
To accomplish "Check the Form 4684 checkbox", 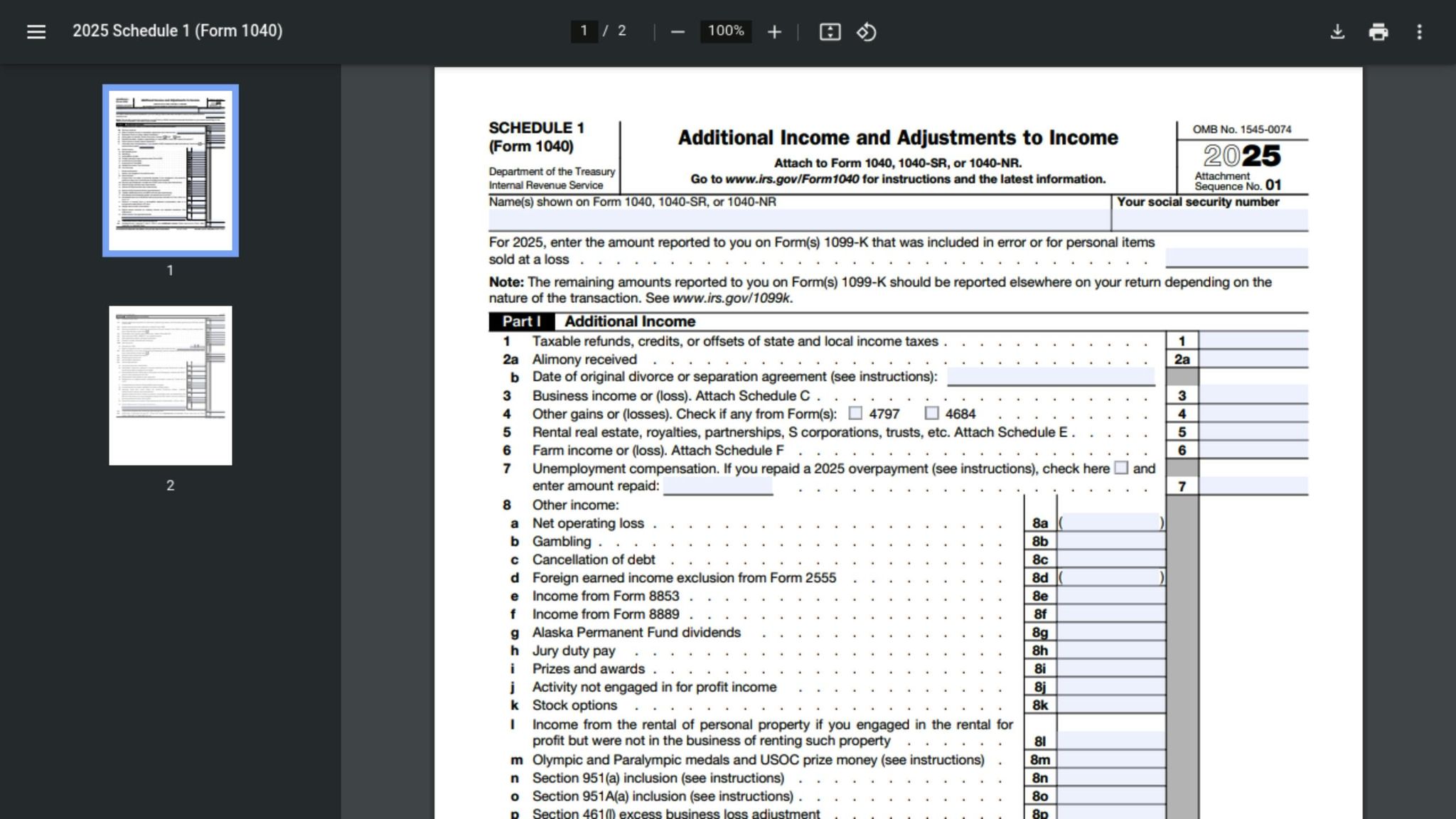I will tap(931, 413).
